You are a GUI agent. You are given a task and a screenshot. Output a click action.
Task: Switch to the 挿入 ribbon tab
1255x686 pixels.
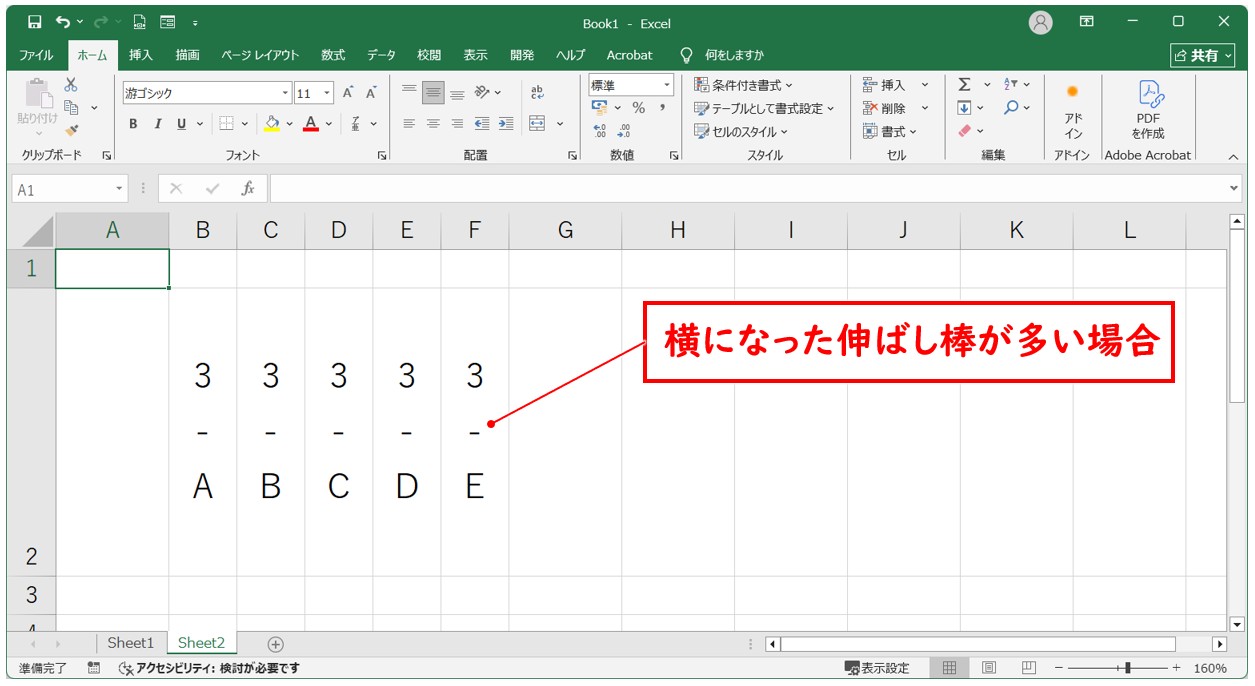141,55
